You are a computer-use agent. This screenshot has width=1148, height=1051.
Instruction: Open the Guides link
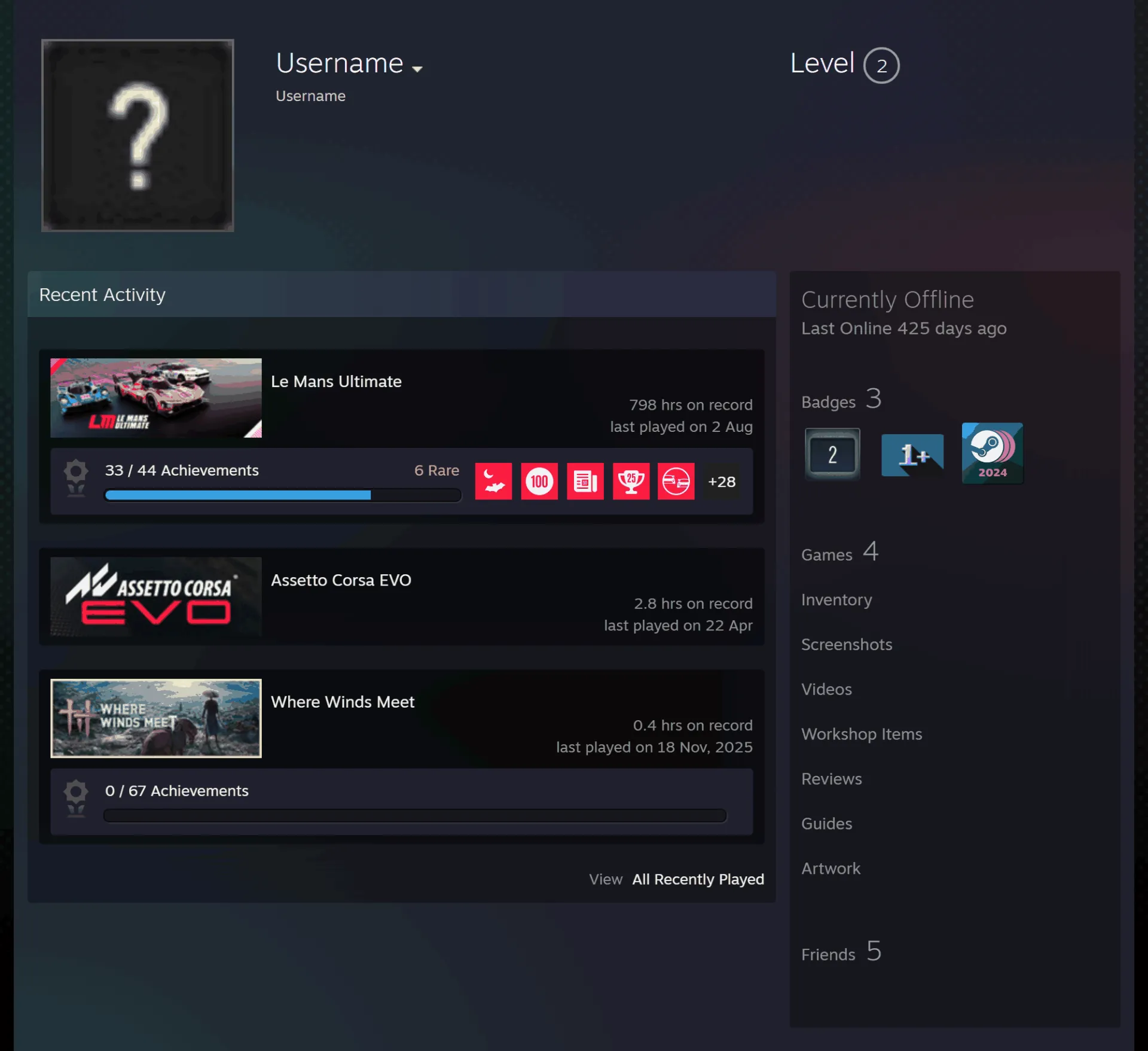(826, 824)
